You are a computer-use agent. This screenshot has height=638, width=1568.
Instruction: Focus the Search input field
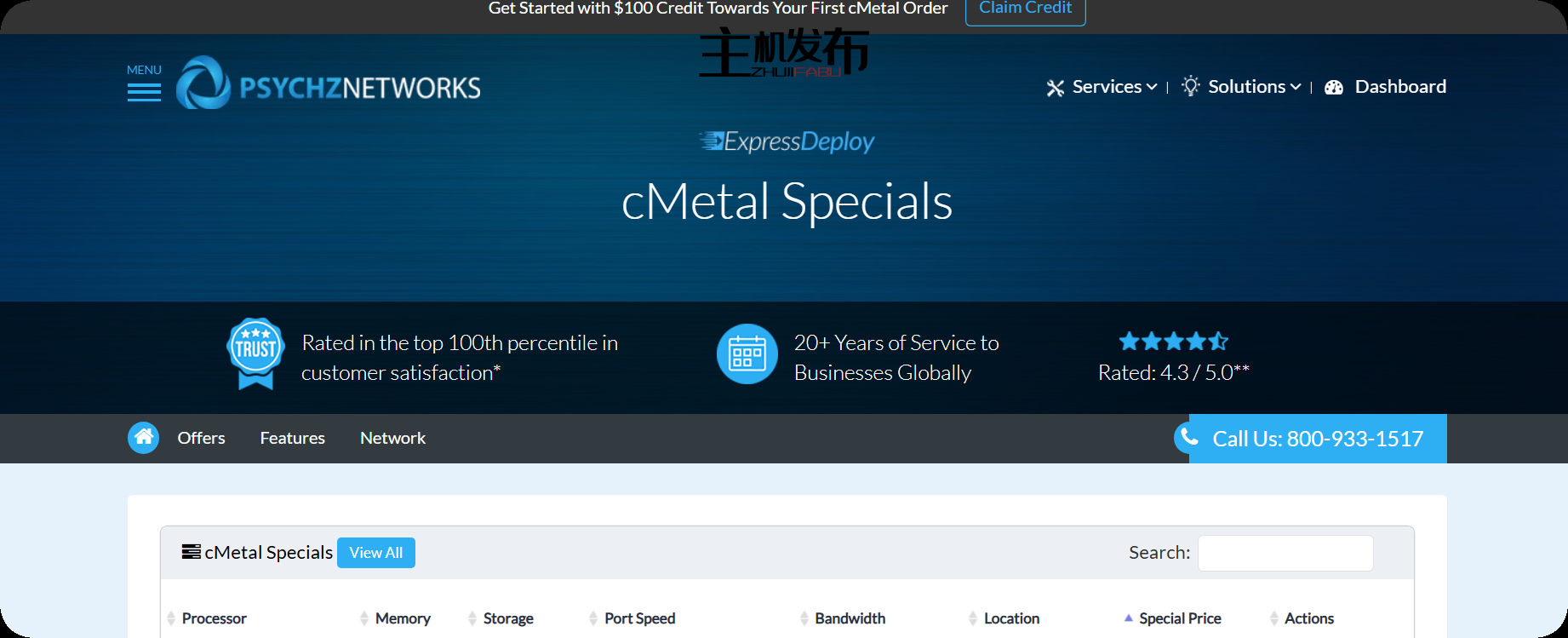[1285, 553]
